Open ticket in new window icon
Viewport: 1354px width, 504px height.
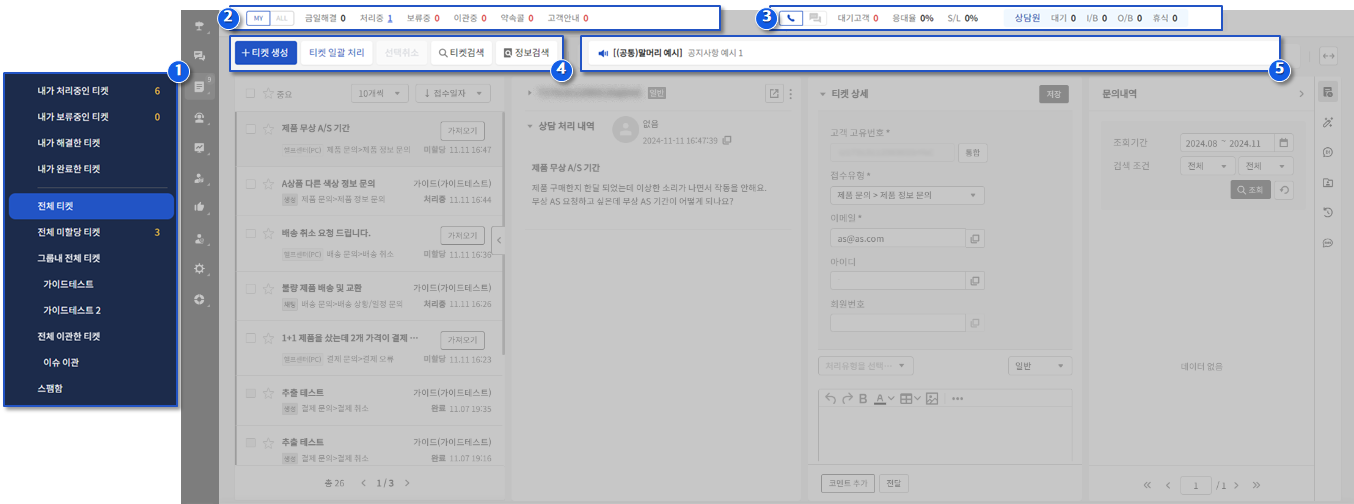point(773,94)
